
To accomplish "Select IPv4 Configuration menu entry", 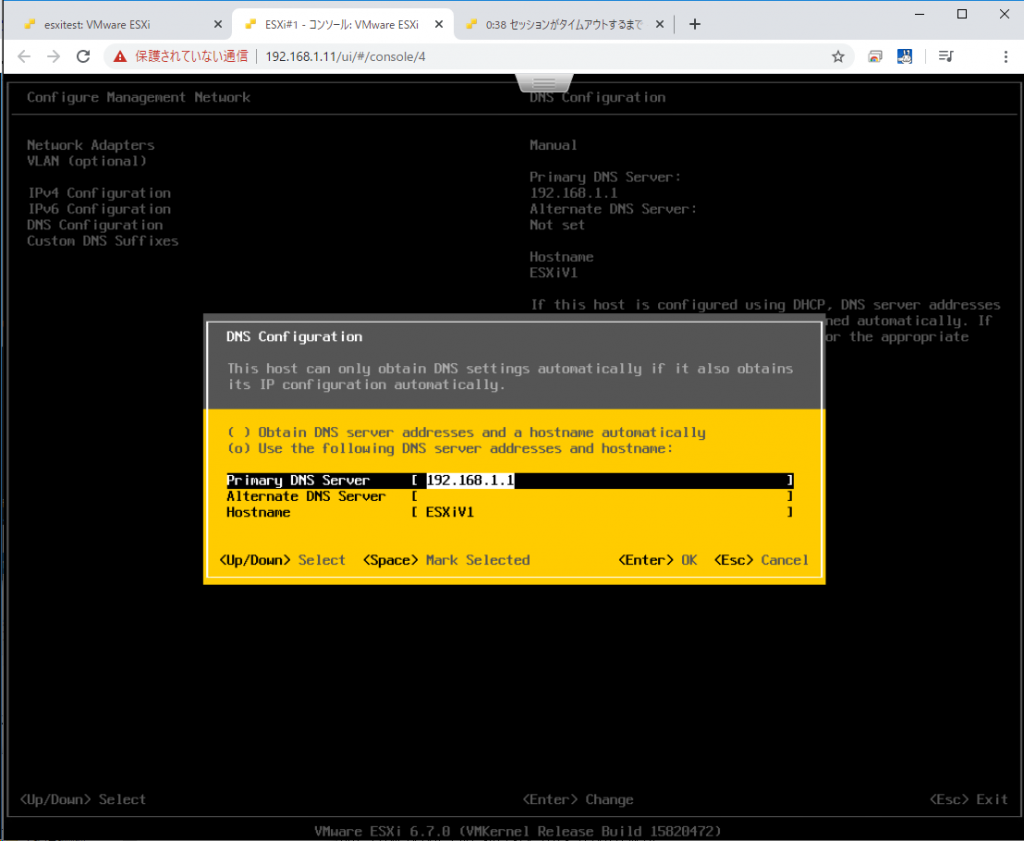I will click(x=99, y=193).
